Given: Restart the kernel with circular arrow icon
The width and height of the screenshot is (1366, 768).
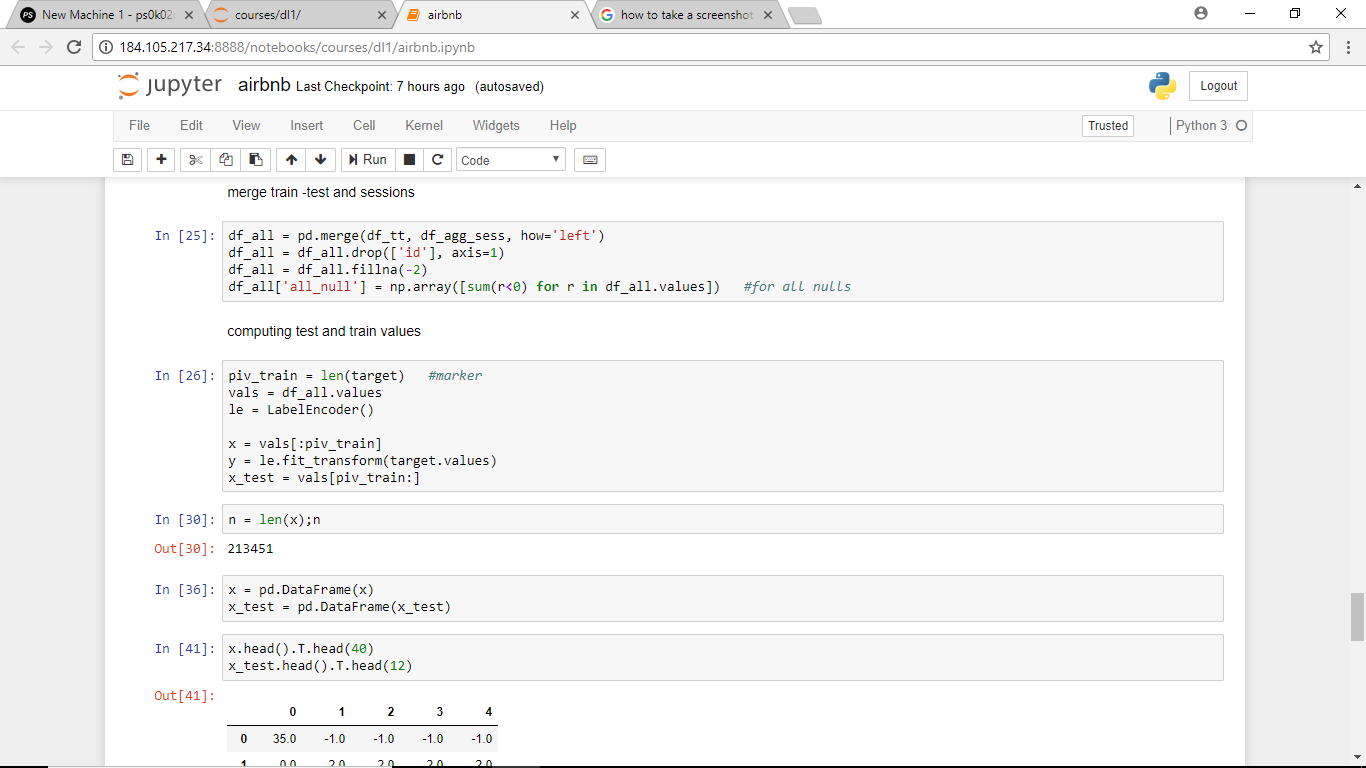Looking at the screenshot, I should pyautogui.click(x=437, y=160).
